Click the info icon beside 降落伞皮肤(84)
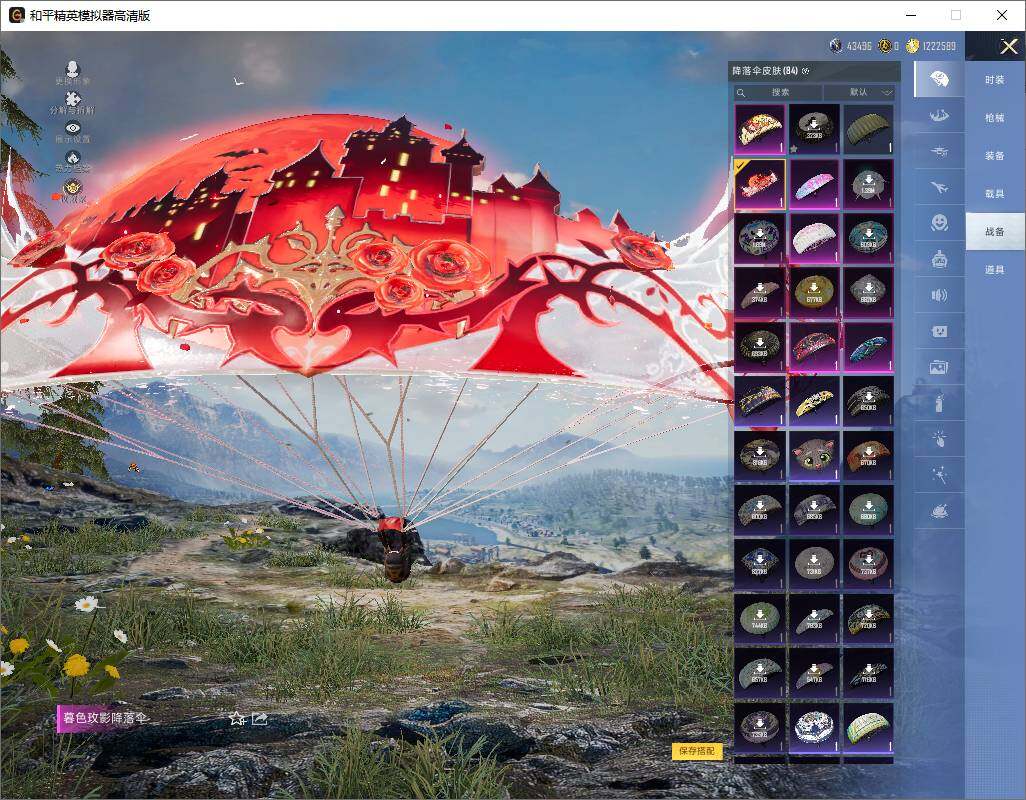The image size is (1026, 800). click(805, 71)
